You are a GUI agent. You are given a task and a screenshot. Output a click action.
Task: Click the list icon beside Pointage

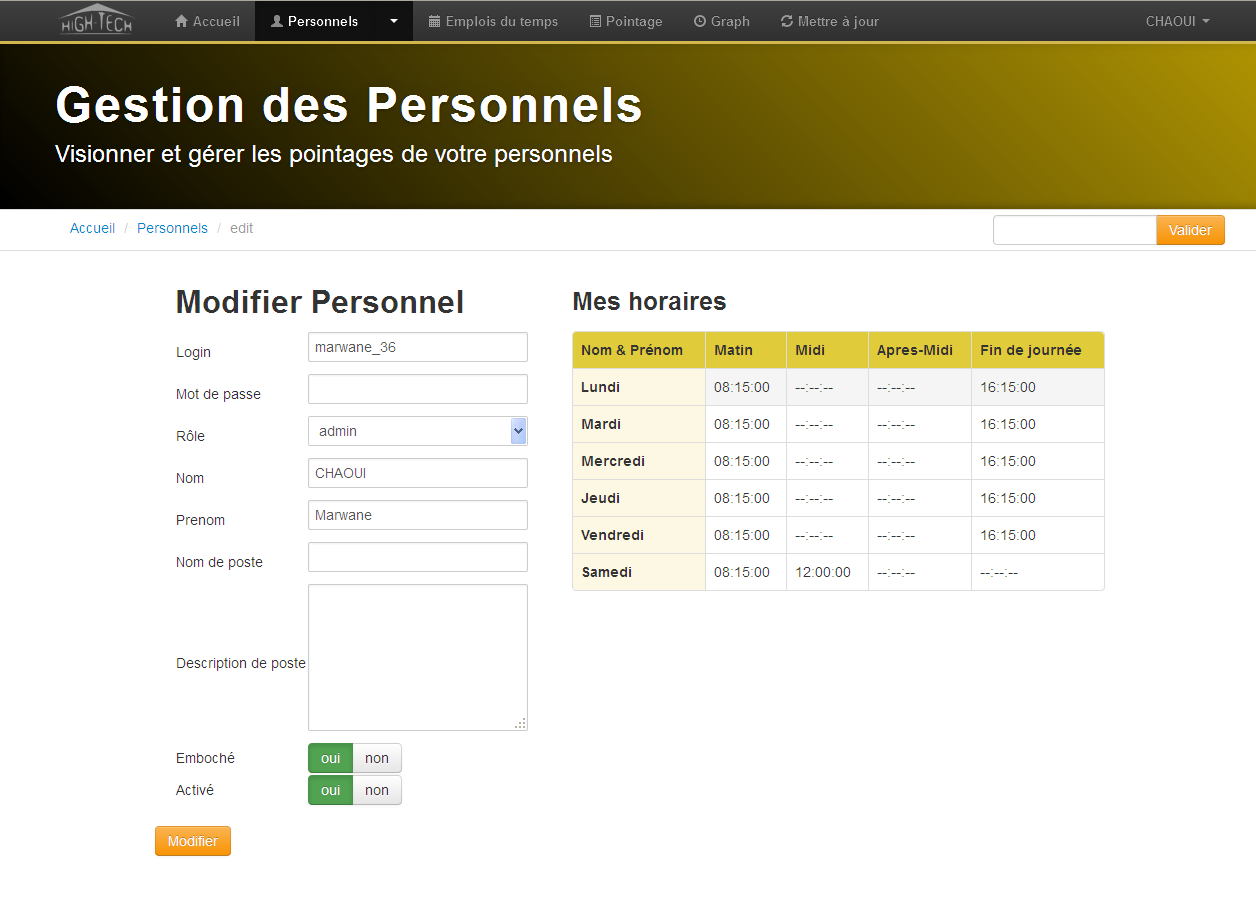[x=595, y=21]
